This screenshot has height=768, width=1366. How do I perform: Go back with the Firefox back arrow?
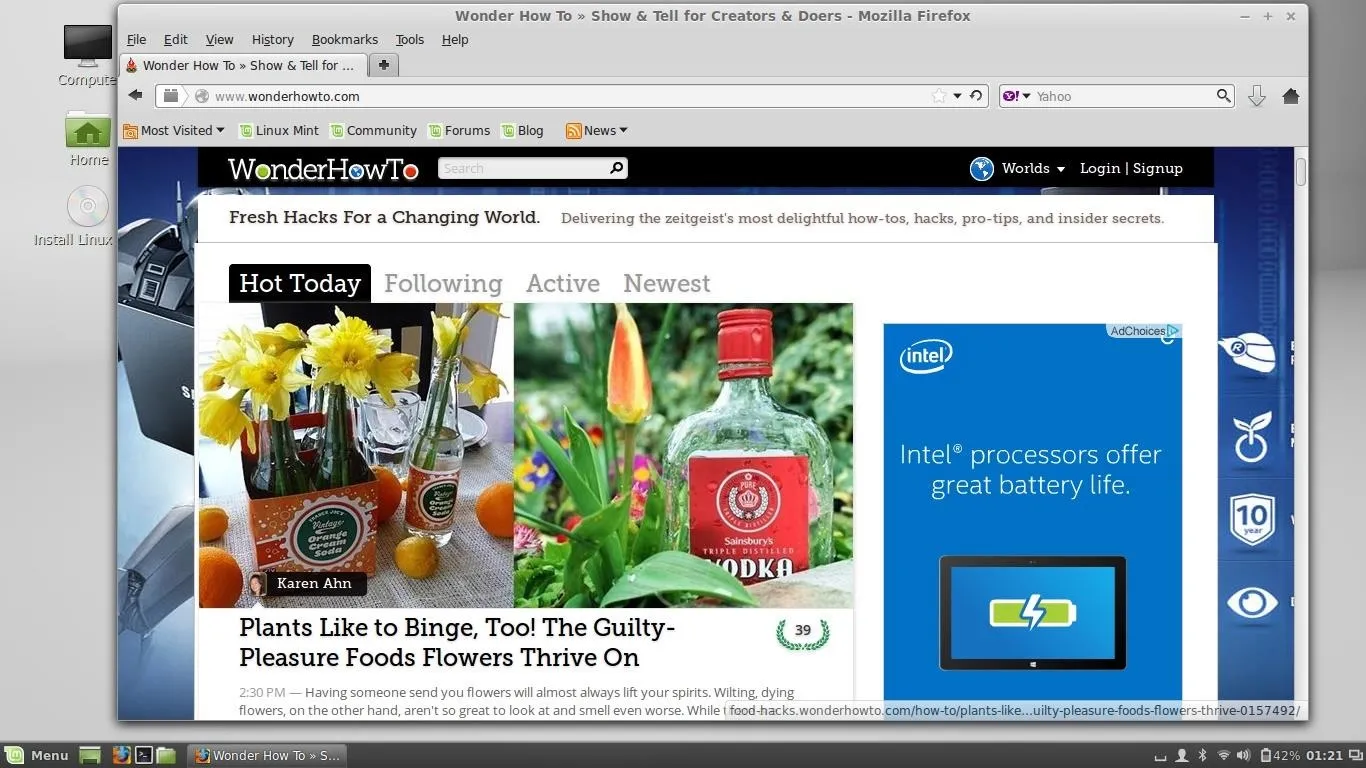[x=135, y=96]
